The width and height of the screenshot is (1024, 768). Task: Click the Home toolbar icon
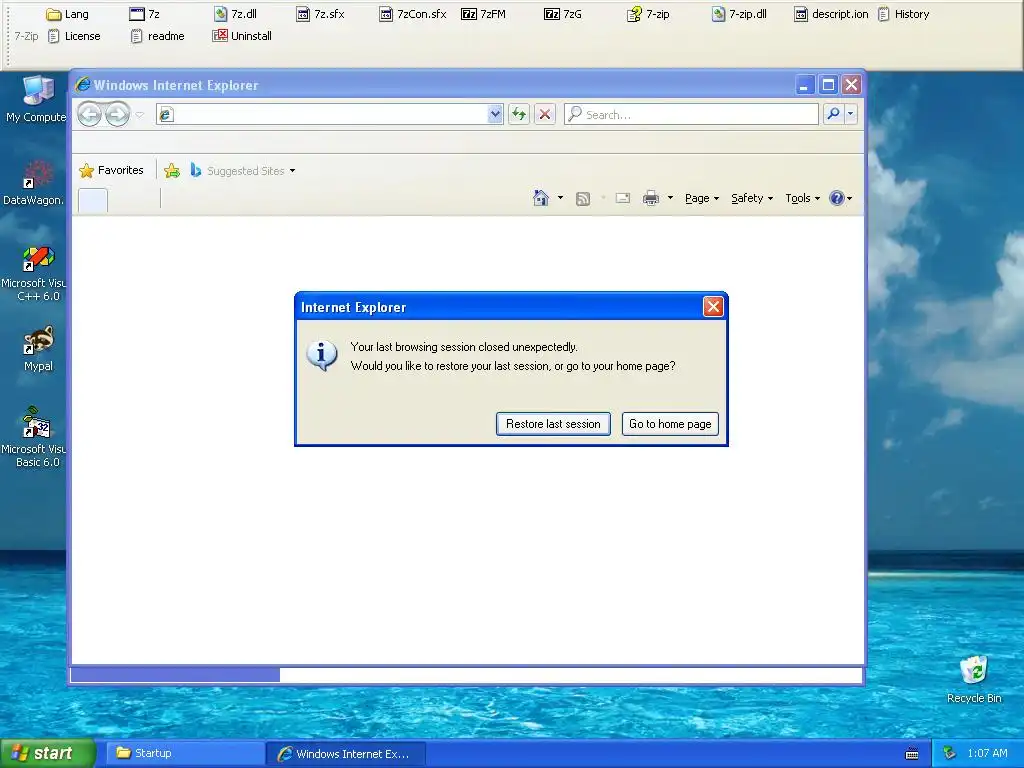tap(541, 198)
